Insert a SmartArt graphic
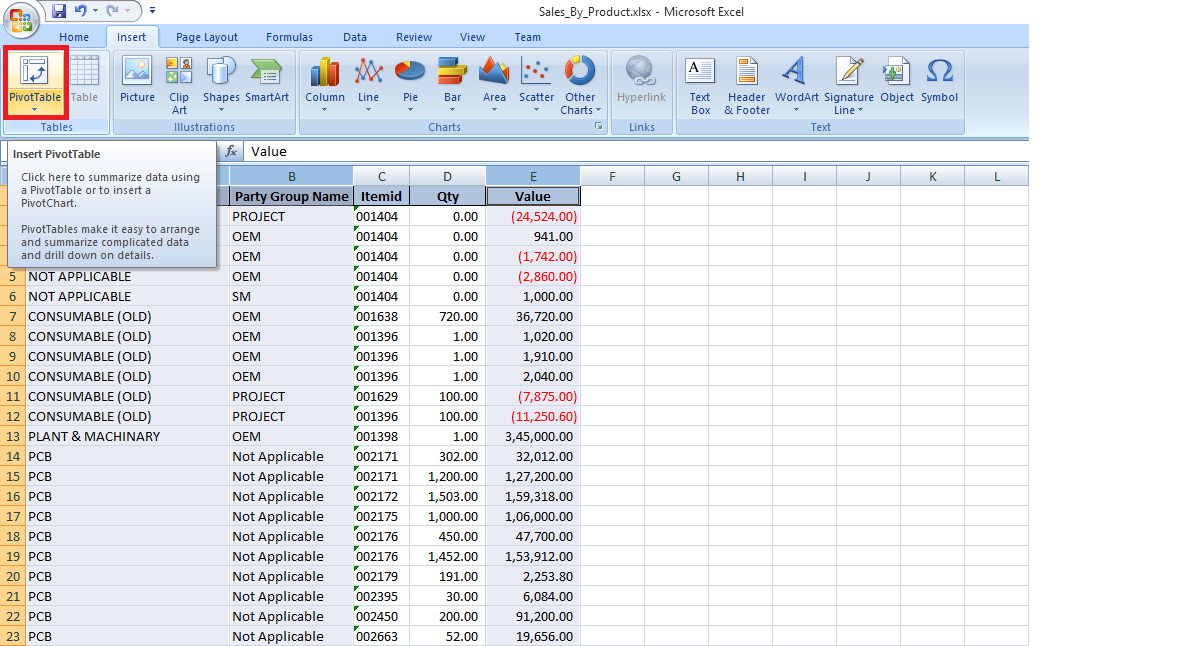 pyautogui.click(x=267, y=79)
